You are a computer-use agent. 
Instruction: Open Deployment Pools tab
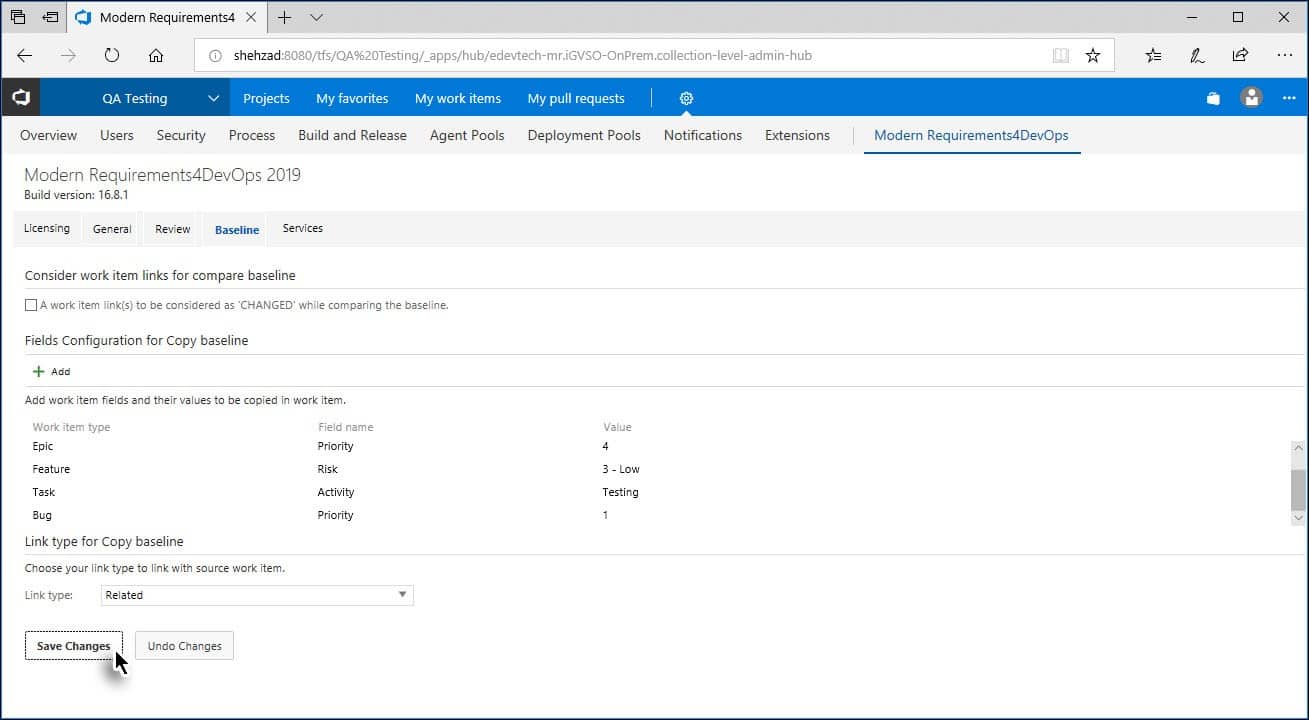coord(584,135)
